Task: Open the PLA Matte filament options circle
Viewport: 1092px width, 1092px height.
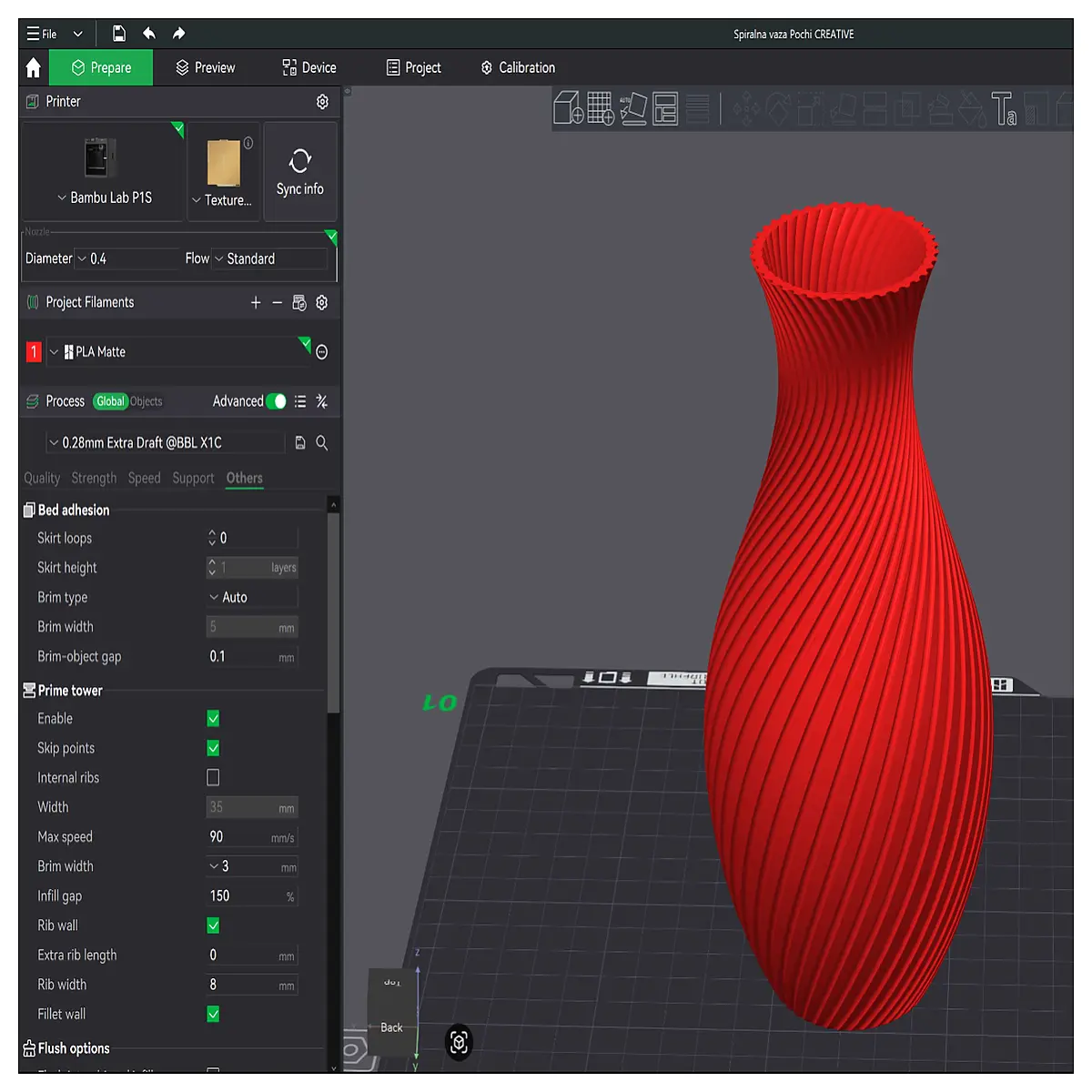Action: click(x=321, y=352)
